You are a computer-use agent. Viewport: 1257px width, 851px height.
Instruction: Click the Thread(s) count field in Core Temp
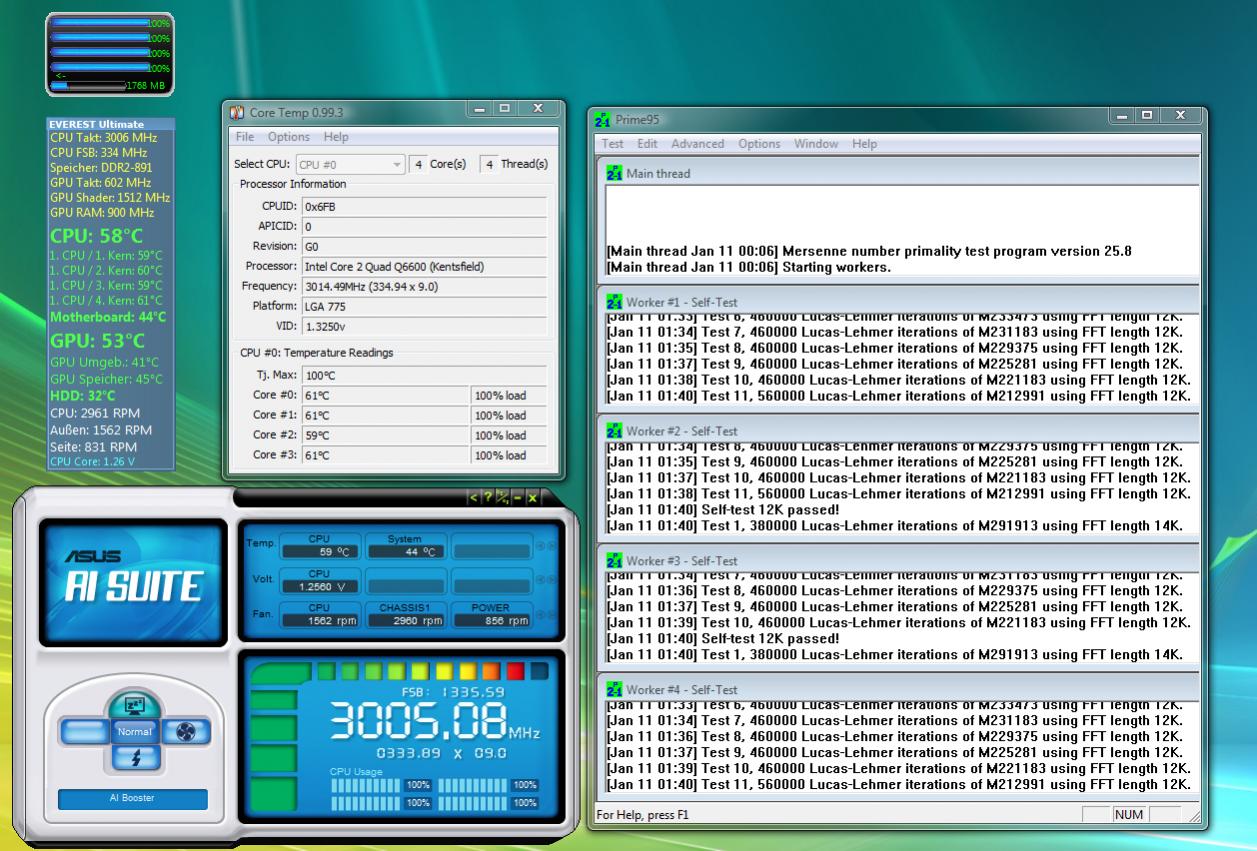tap(489, 164)
